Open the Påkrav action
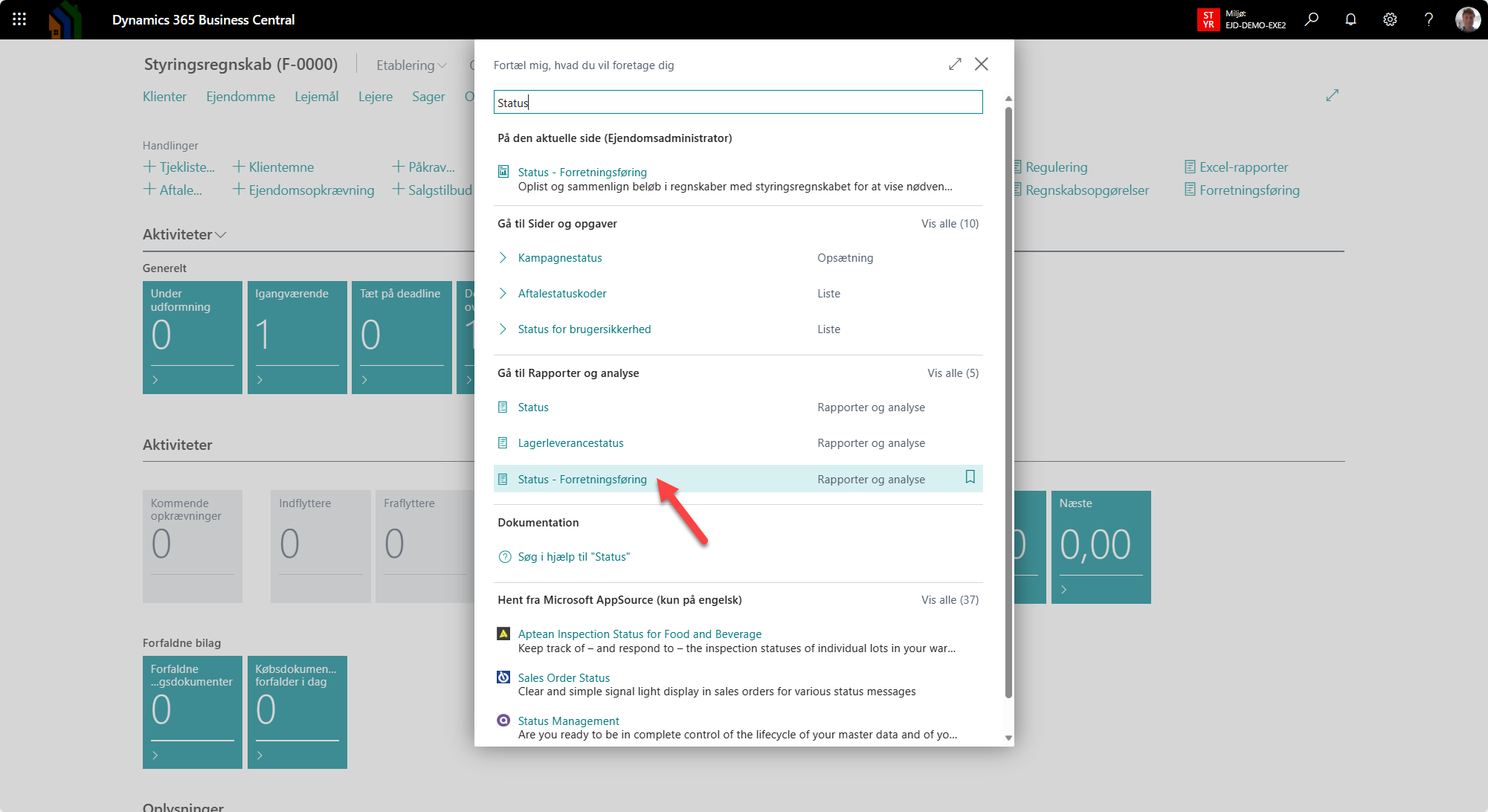The width and height of the screenshot is (1488, 812). pyautogui.click(x=431, y=167)
